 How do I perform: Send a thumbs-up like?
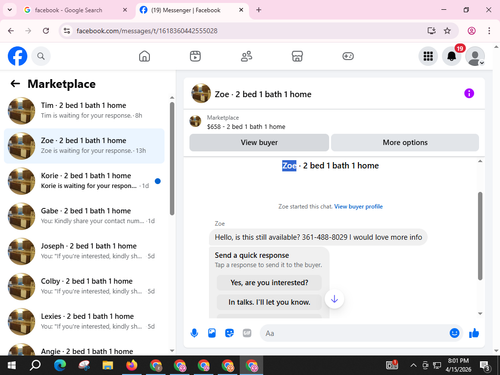pyautogui.click(x=474, y=333)
